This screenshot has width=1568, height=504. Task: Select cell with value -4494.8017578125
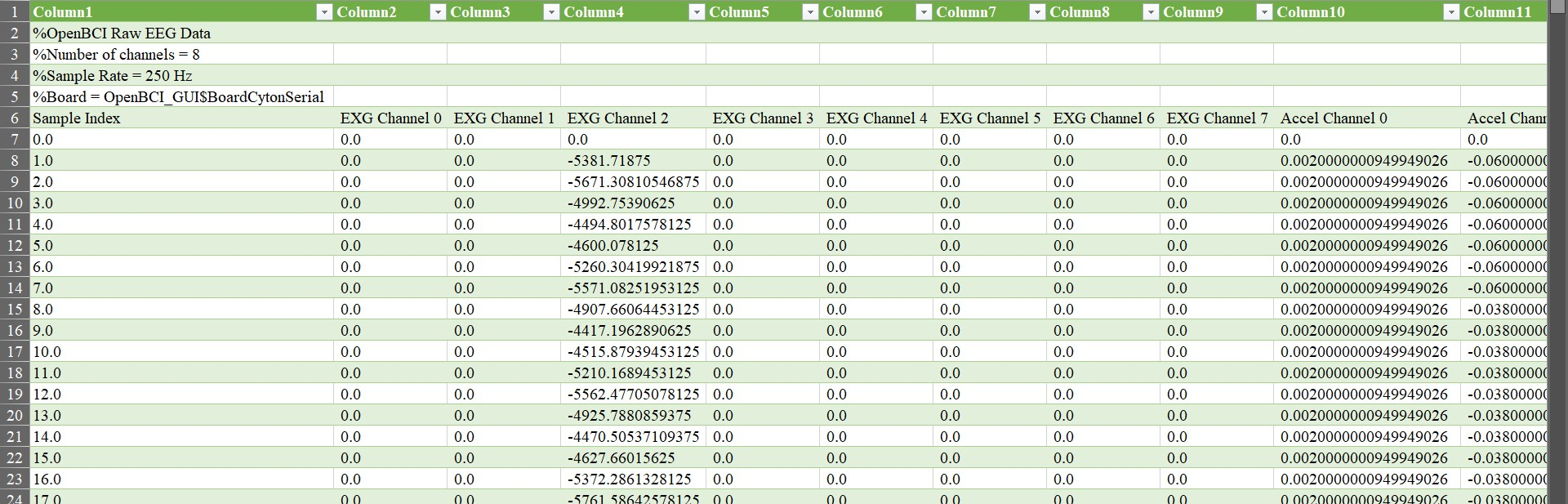click(633, 225)
